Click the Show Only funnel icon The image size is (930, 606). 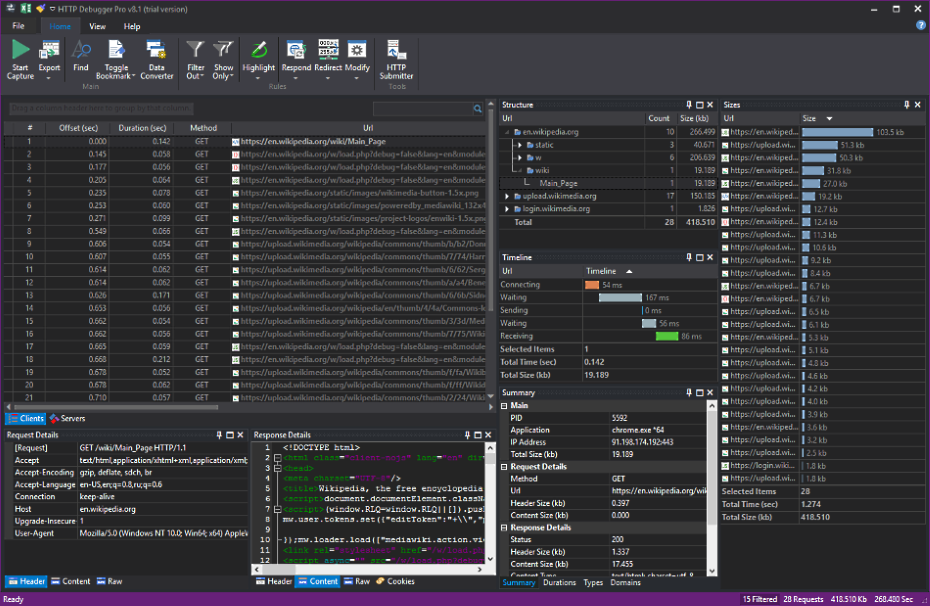(223, 50)
